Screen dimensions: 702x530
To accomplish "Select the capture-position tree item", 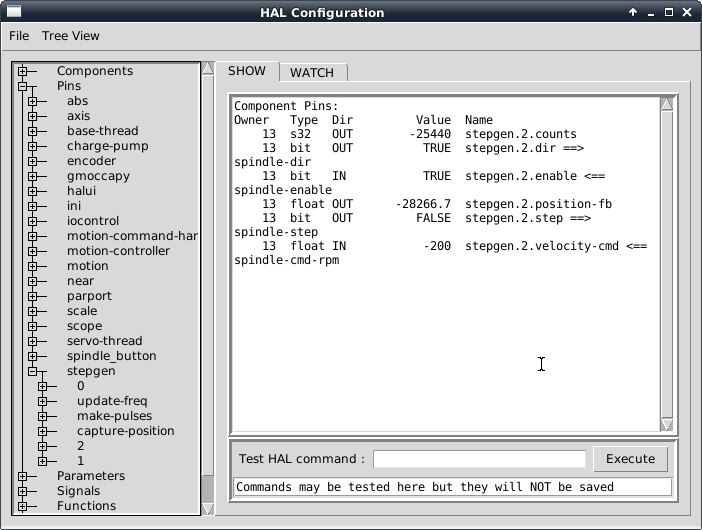I will click(x=126, y=431).
